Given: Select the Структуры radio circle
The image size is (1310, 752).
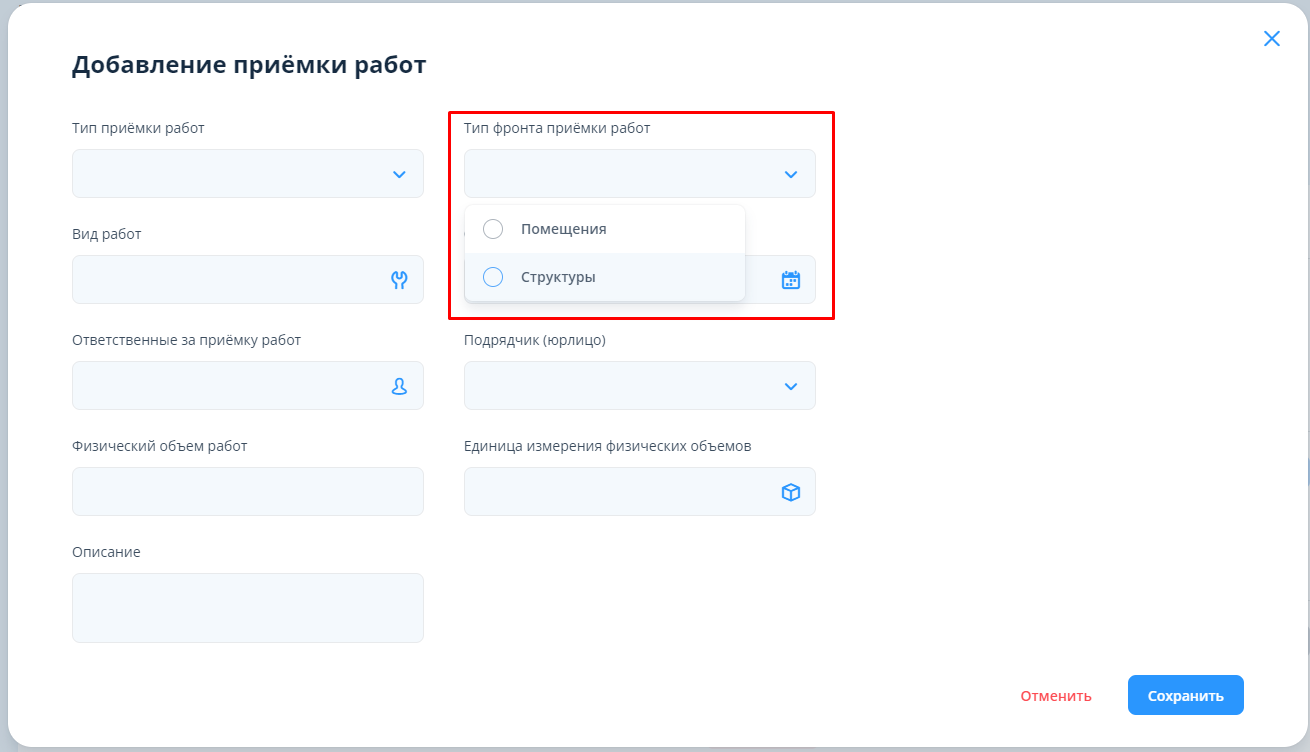Looking at the screenshot, I should 493,277.
